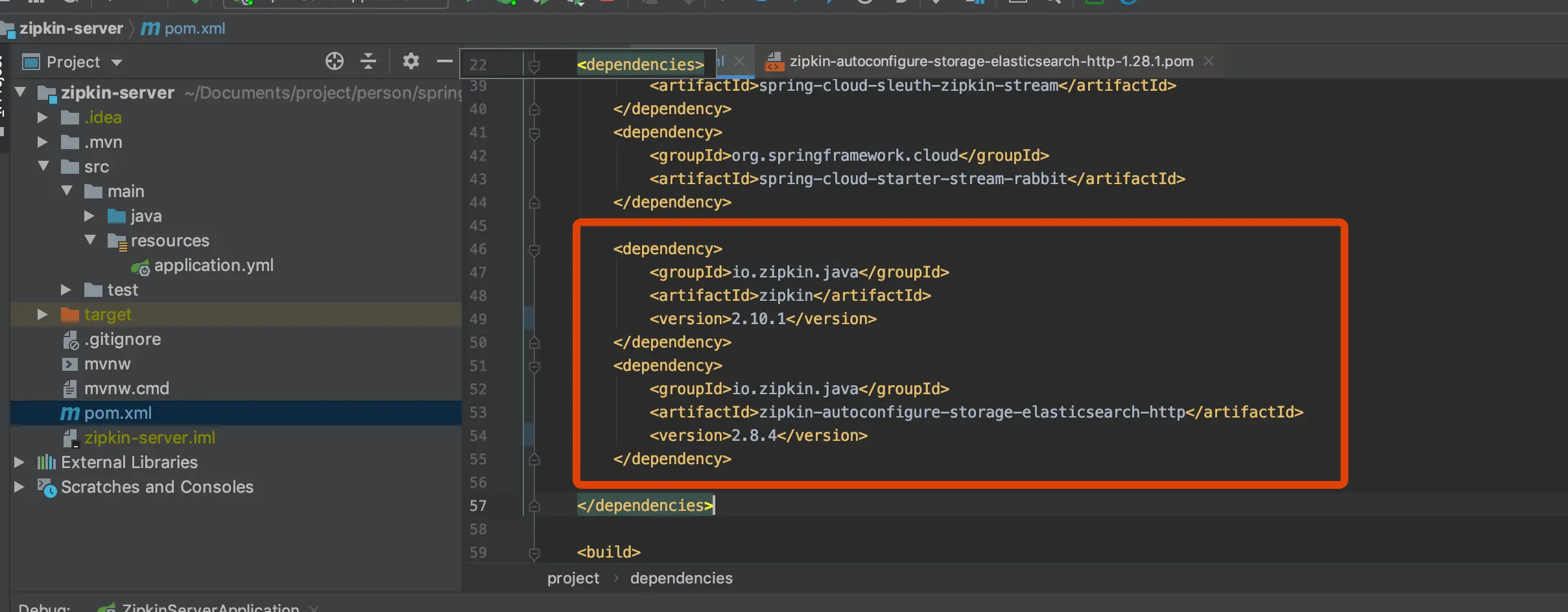The width and height of the screenshot is (1568, 612).
Task: Switch to zipkin-autoconfigure-storage-elasticsearch-http-1.28.1.pom tab
Action: (991, 61)
